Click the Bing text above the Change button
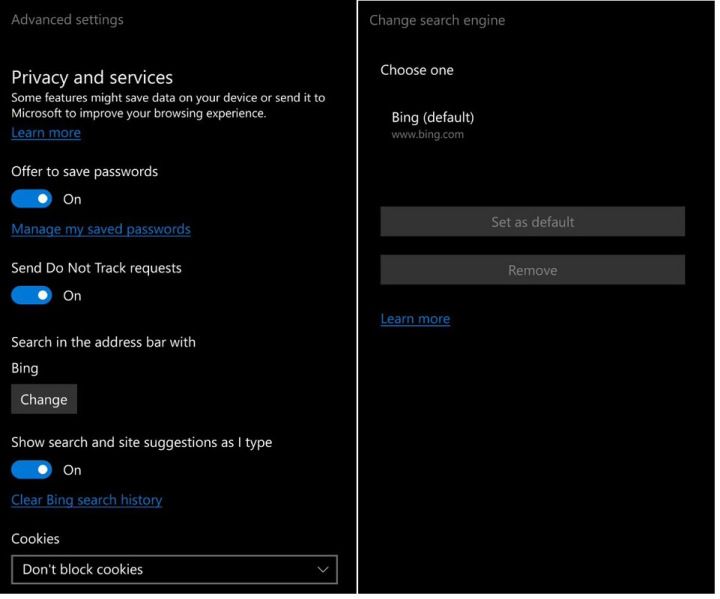The image size is (720, 599). coord(25,368)
